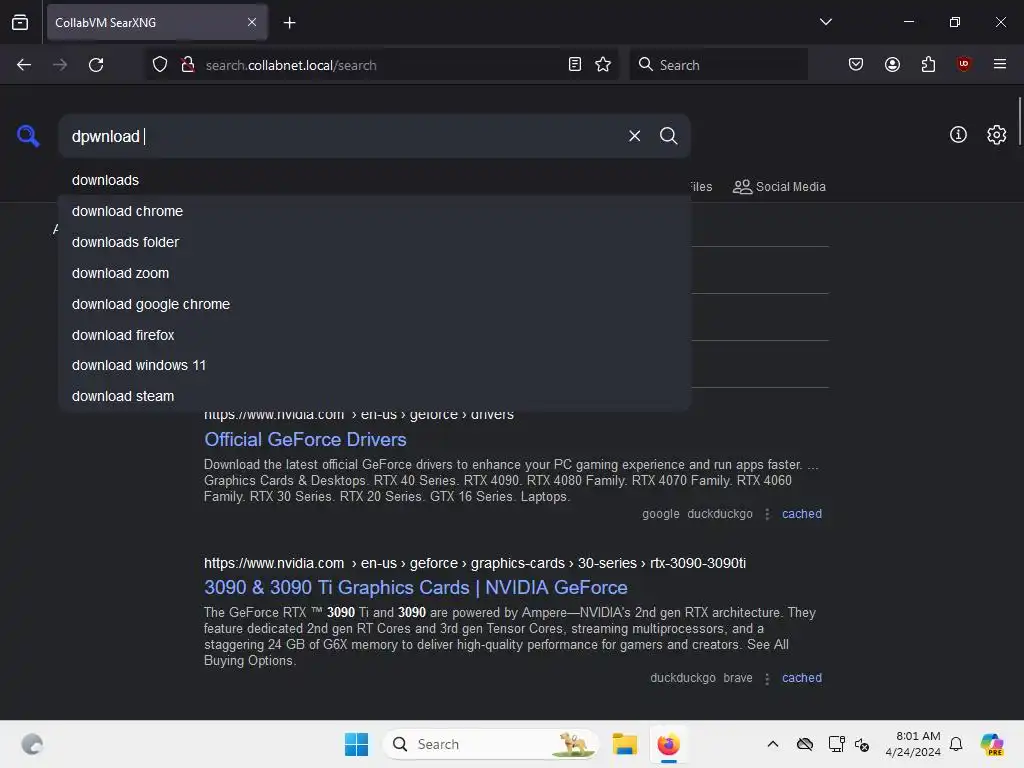Click the widgets icon at taskbar left
The height and width of the screenshot is (768, 1024).
point(32,744)
